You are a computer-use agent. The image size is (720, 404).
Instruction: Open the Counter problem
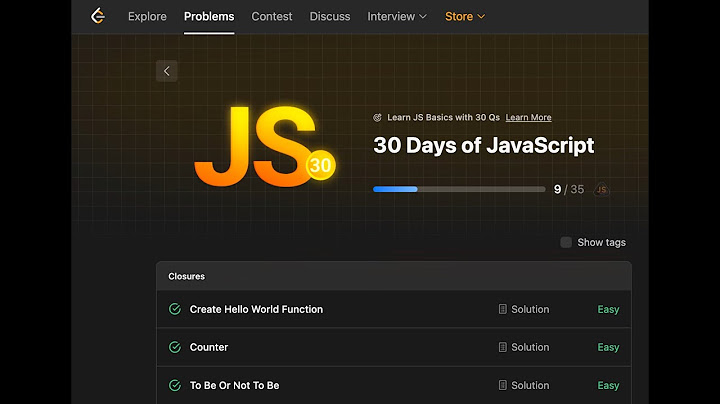coord(209,348)
